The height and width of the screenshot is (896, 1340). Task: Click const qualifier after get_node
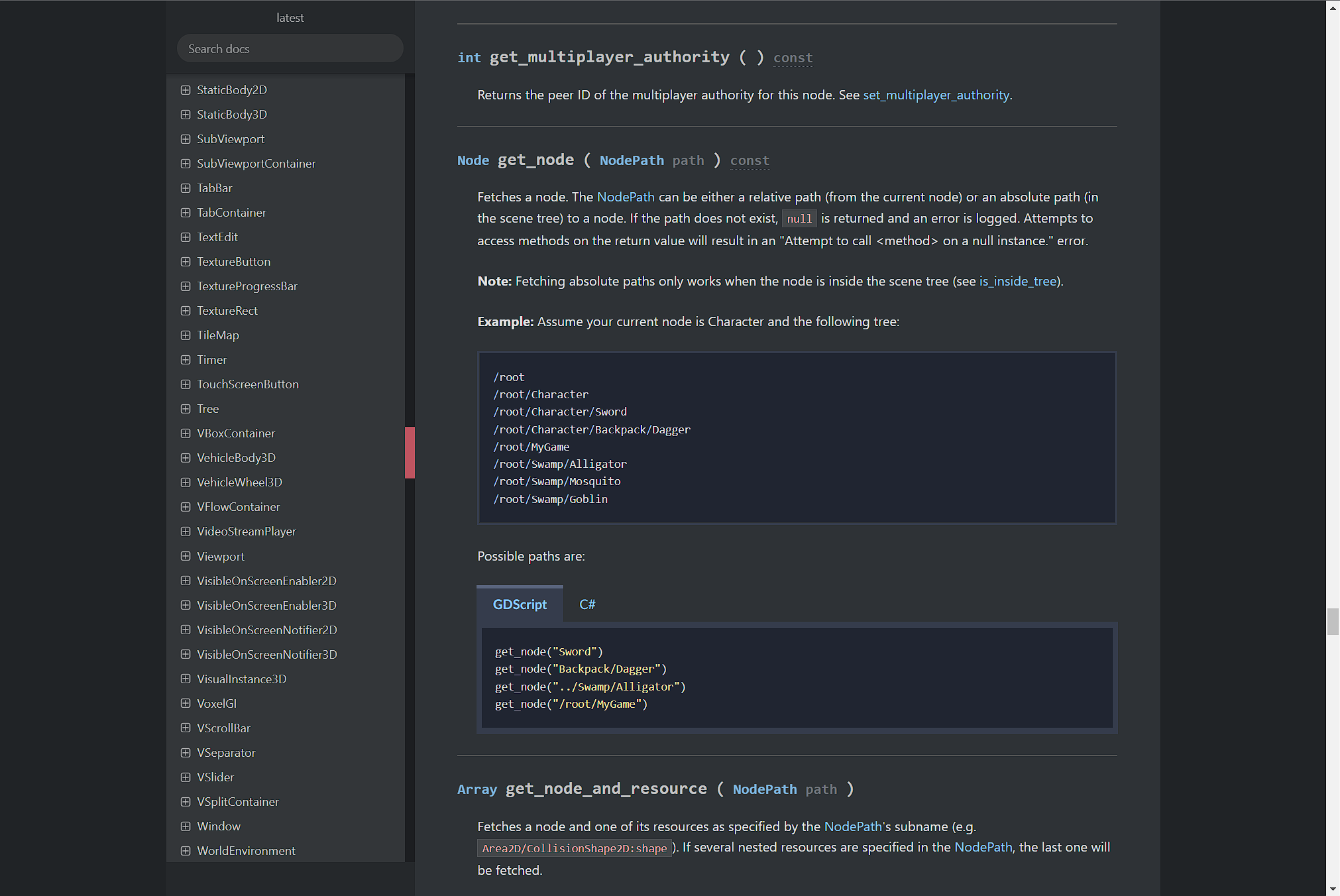(x=750, y=160)
